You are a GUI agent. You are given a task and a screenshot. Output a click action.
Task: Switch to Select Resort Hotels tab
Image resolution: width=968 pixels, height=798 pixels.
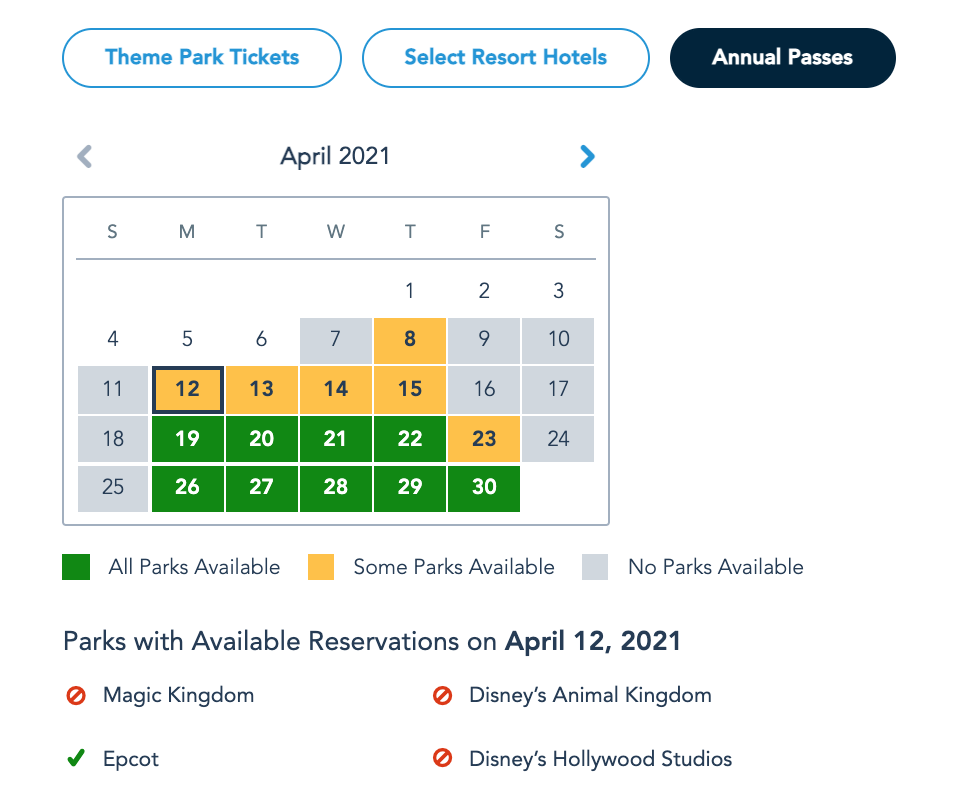[x=505, y=57]
